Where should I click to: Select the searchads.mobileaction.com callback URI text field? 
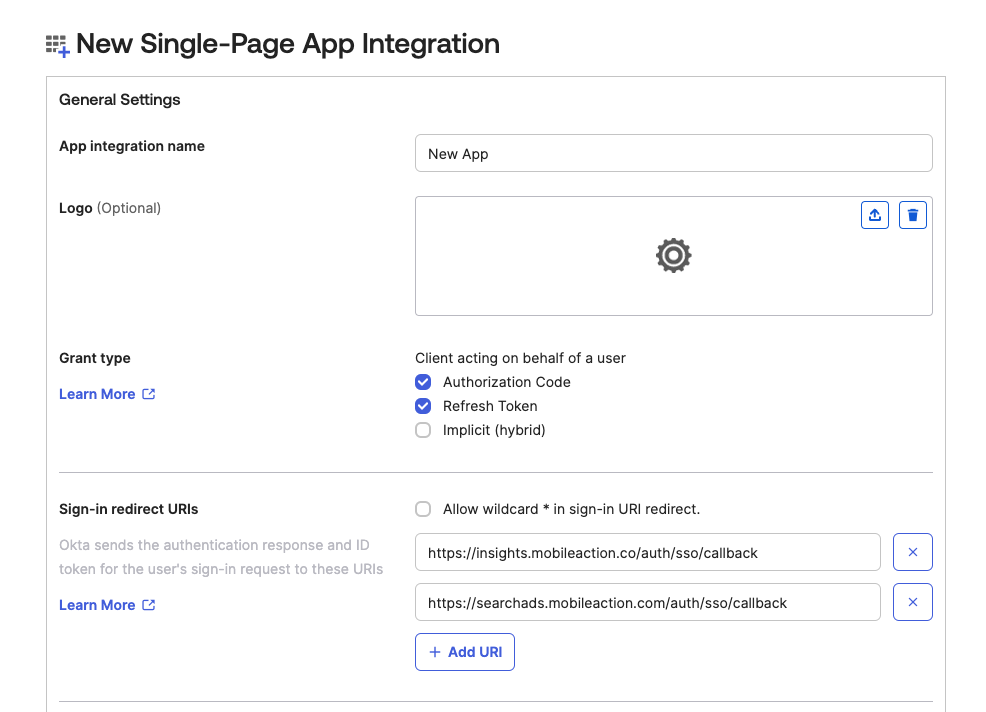tap(647, 601)
